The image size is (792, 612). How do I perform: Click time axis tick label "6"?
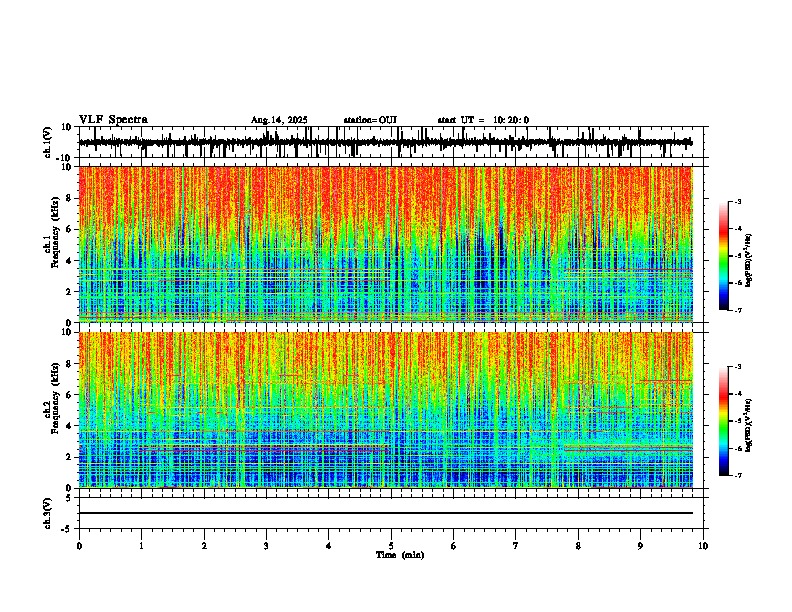tap(454, 546)
